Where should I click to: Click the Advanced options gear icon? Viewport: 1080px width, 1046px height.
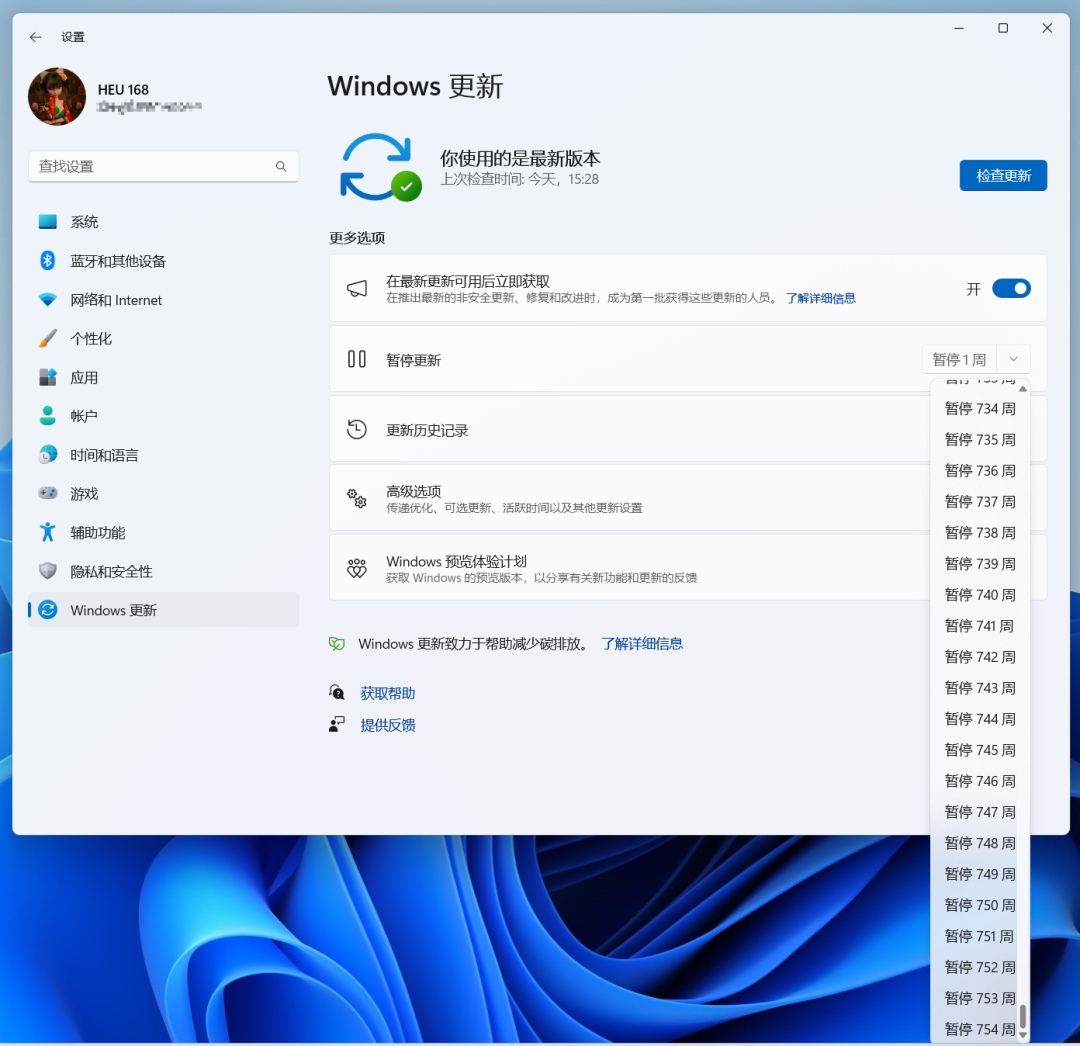357,499
